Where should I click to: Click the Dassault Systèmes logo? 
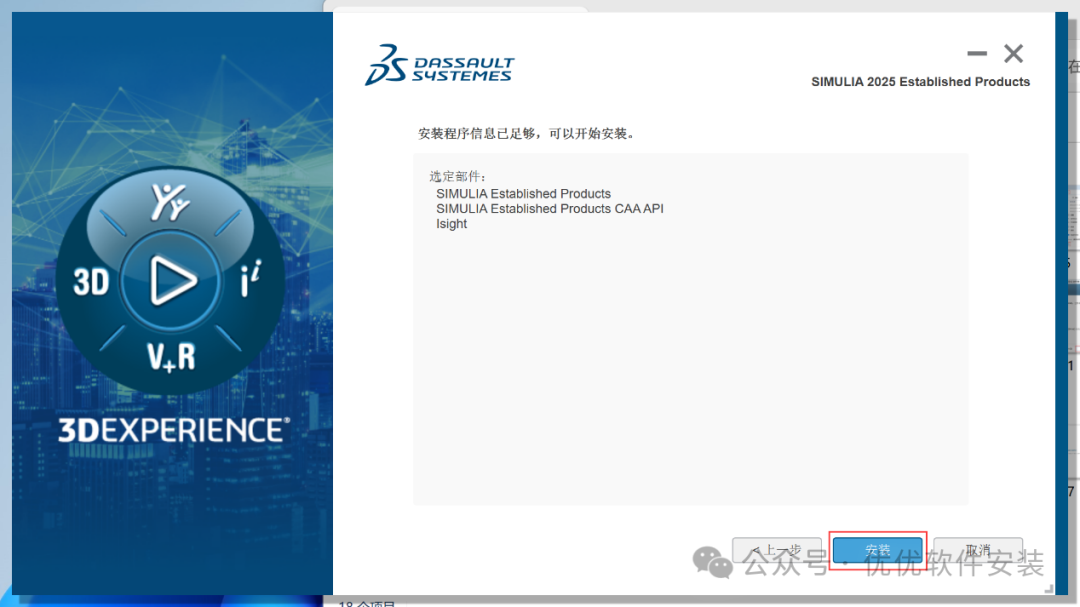coord(439,65)
